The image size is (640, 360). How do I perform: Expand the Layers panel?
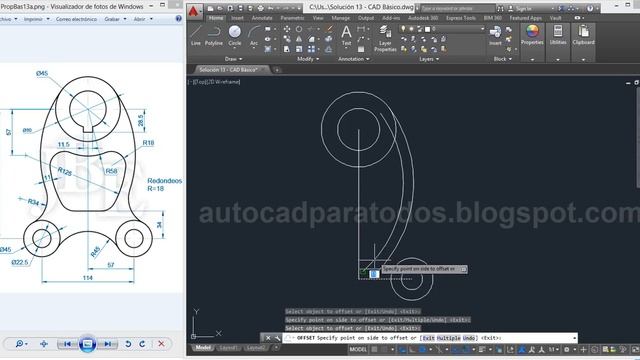click(429, 59)
